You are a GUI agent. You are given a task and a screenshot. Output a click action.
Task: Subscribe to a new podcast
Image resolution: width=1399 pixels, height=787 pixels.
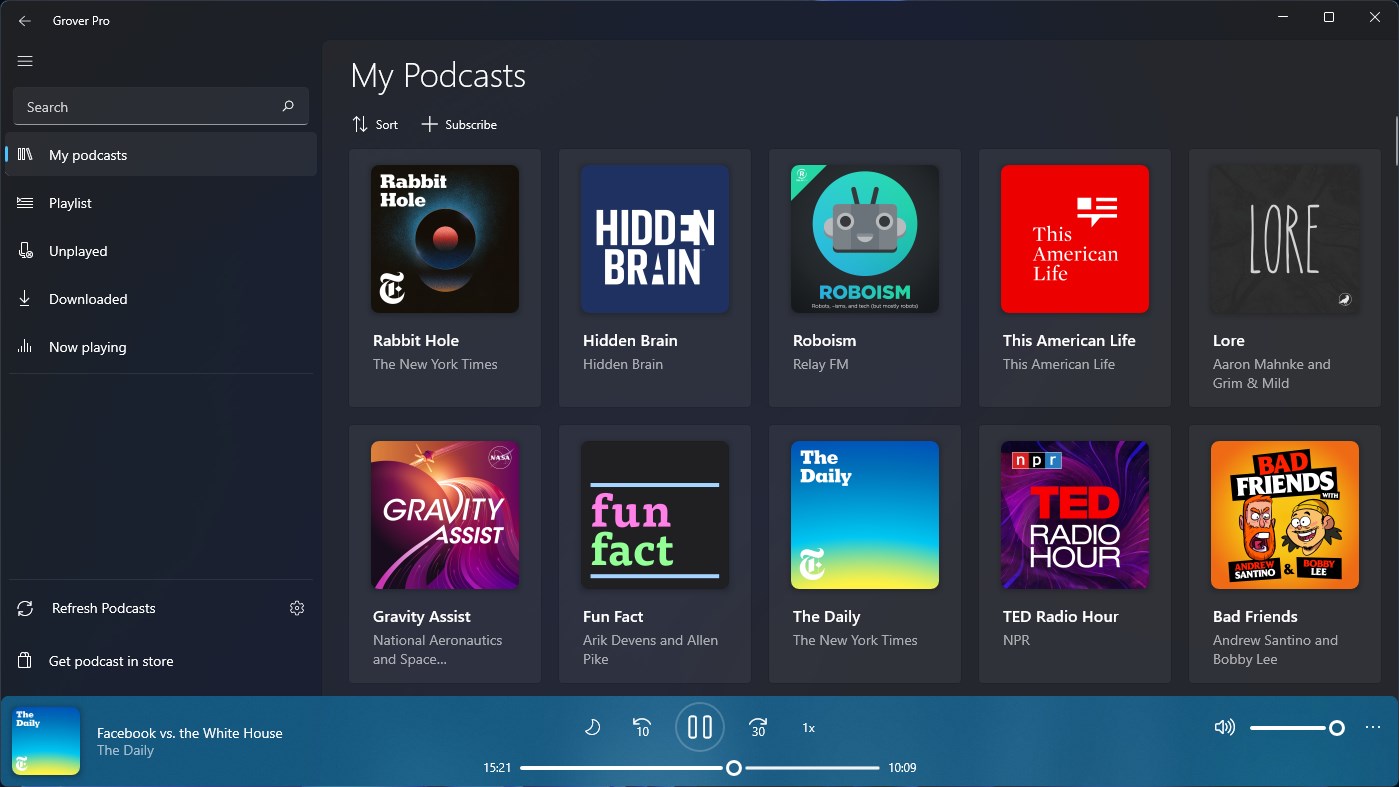click(x=459, y=124)
